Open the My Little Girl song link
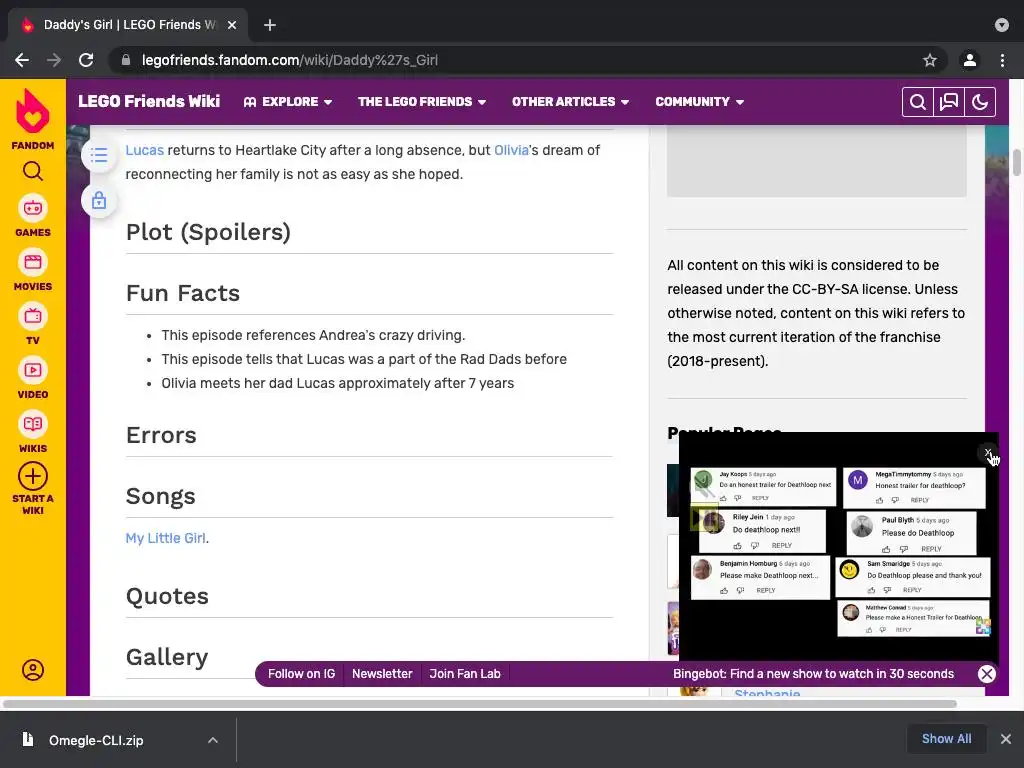 click(x=166, y=538)
